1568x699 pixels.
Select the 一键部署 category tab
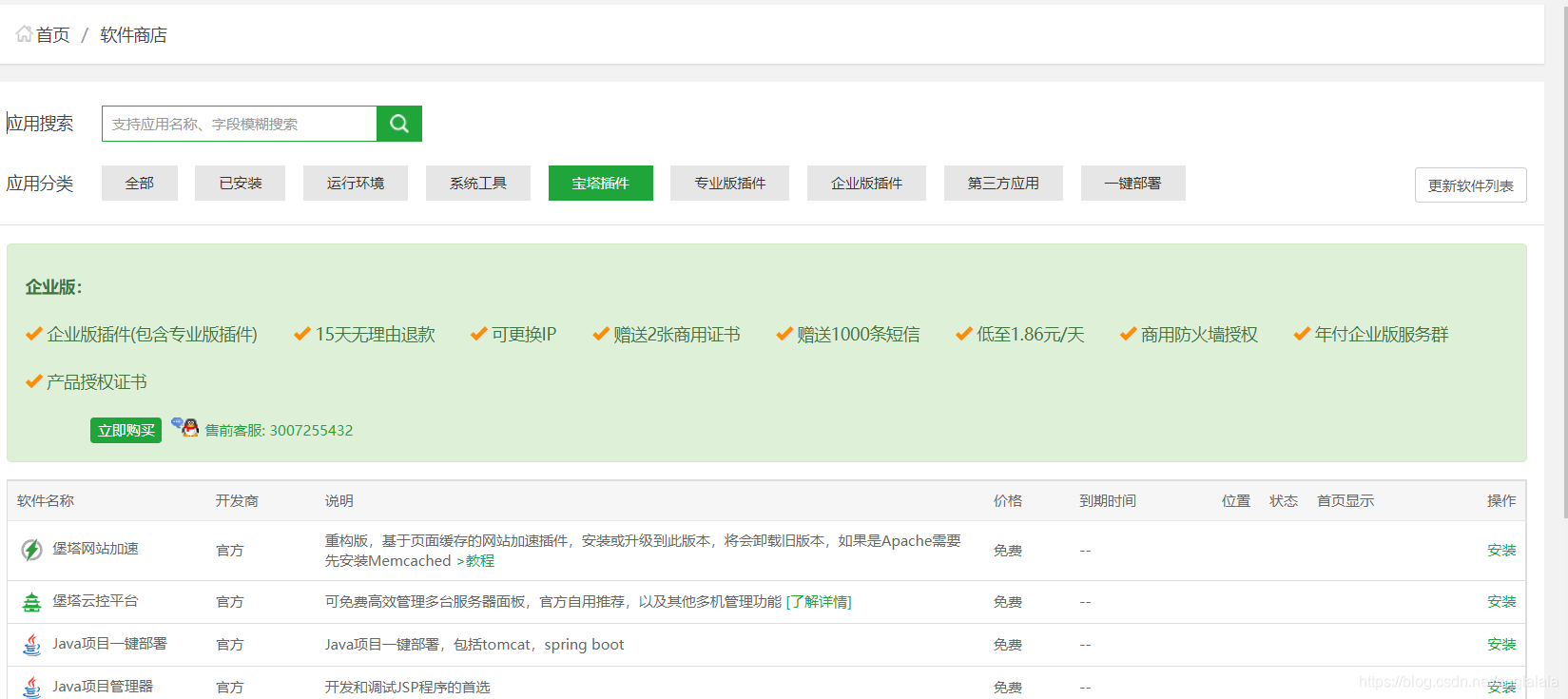[x=1132, y=183]
